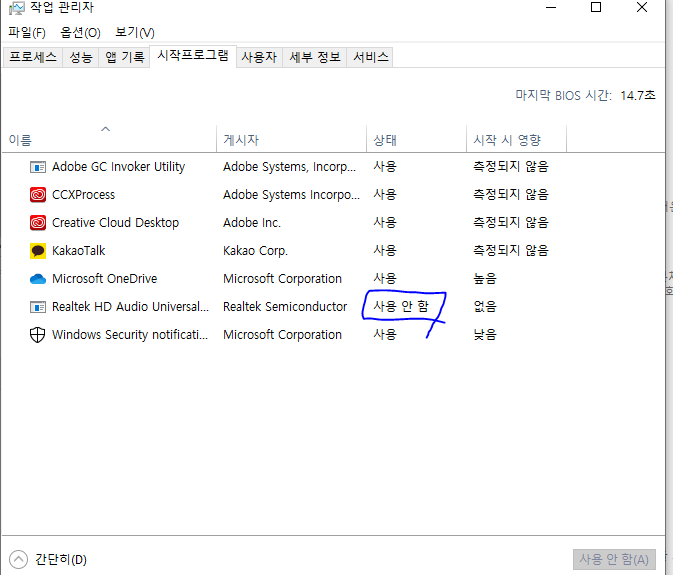Select the KakaoTalk yellow icon
This screenshot has width=673, height=575.
(38, 251)
